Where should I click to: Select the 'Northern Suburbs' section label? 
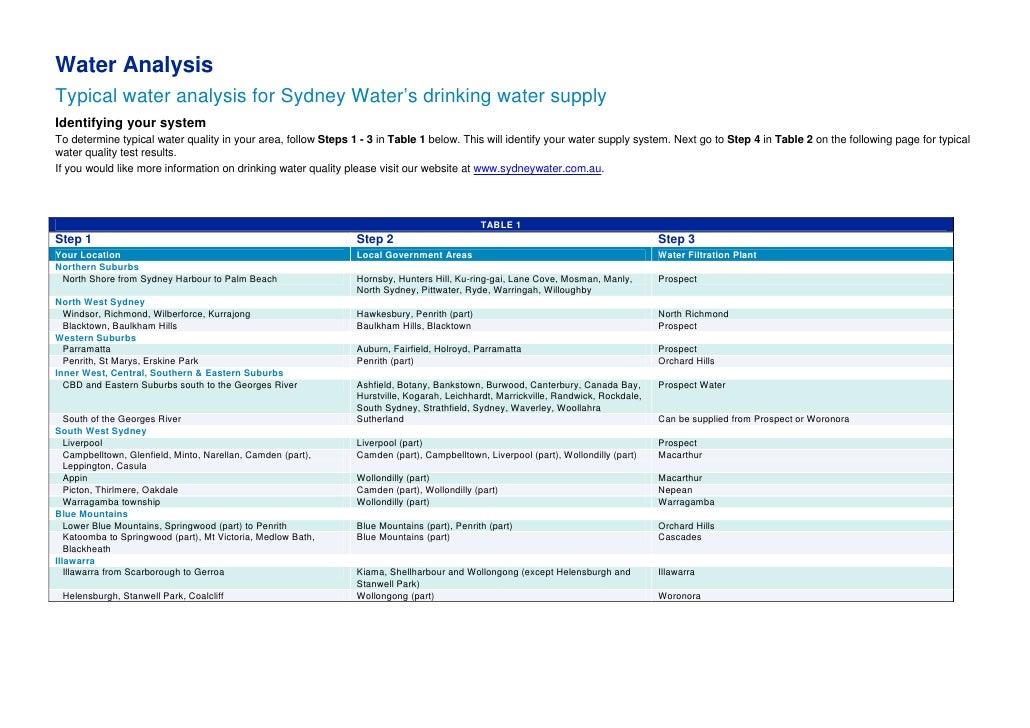[97, 267]
